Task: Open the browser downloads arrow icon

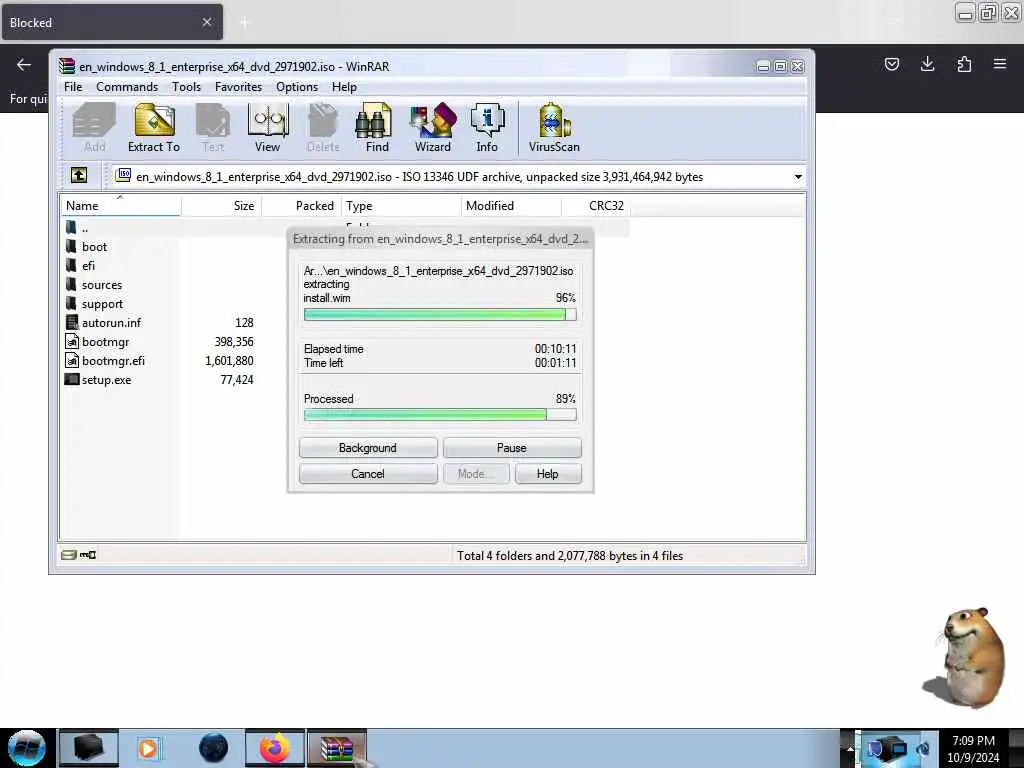Action: point(927,64)
